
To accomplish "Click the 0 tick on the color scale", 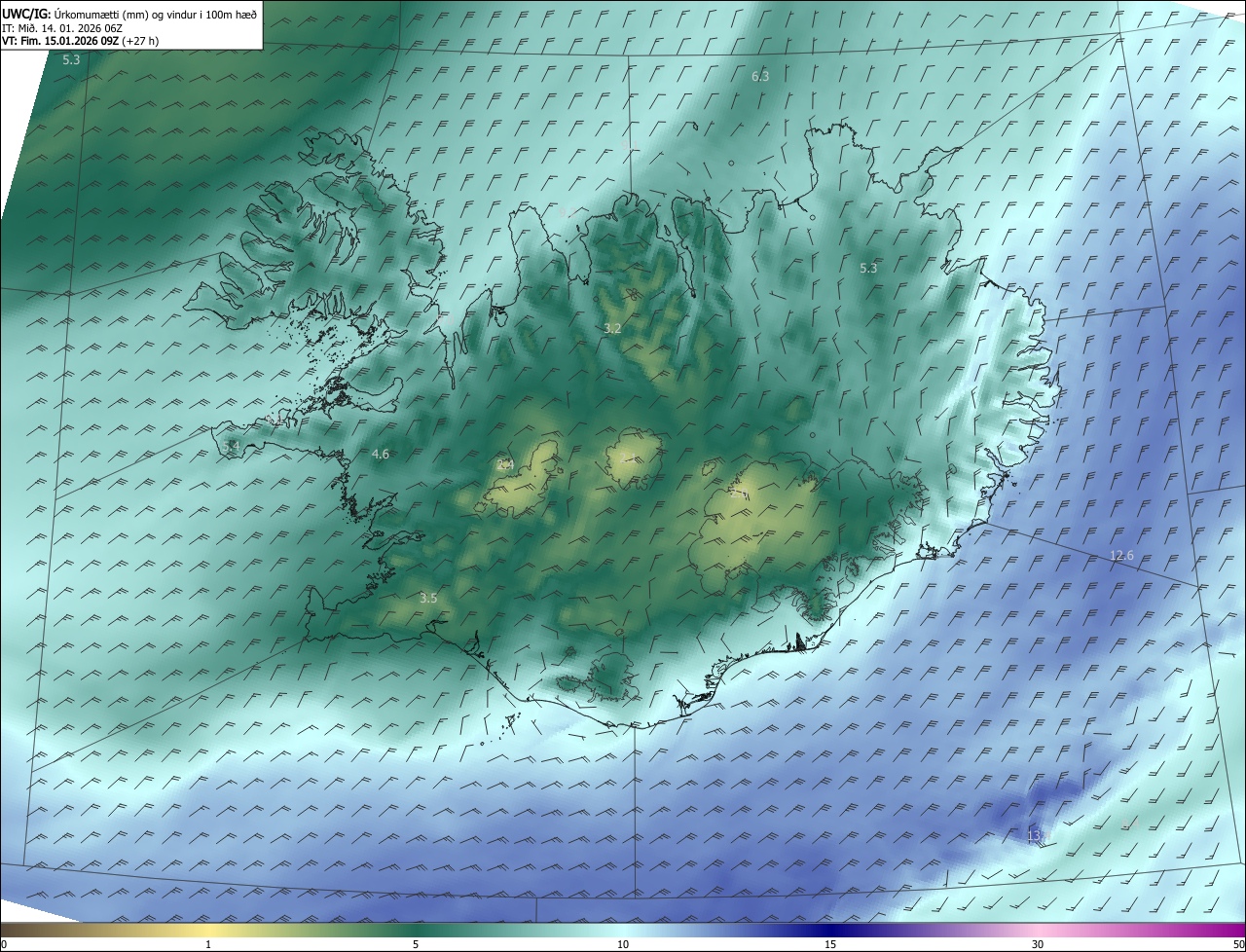I will [4, 944].
